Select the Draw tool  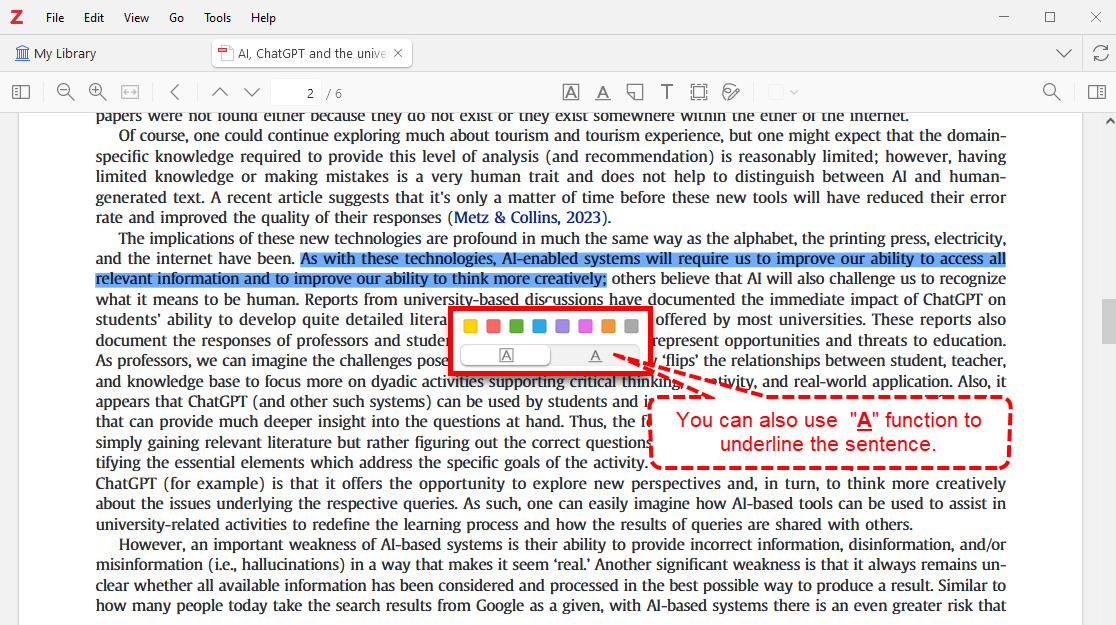731,92
